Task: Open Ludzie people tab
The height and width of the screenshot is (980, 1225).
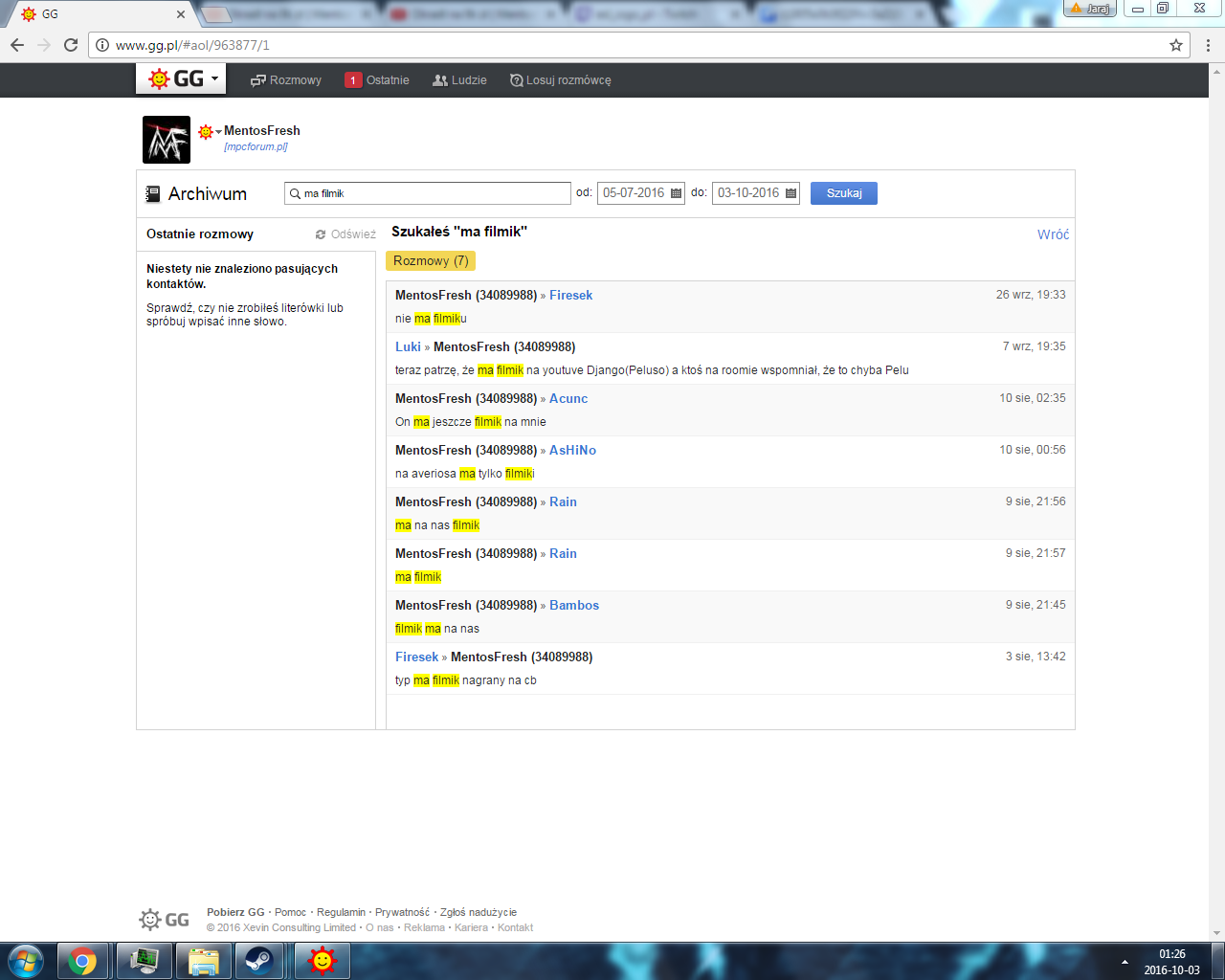Action: [x=459, y=80]
